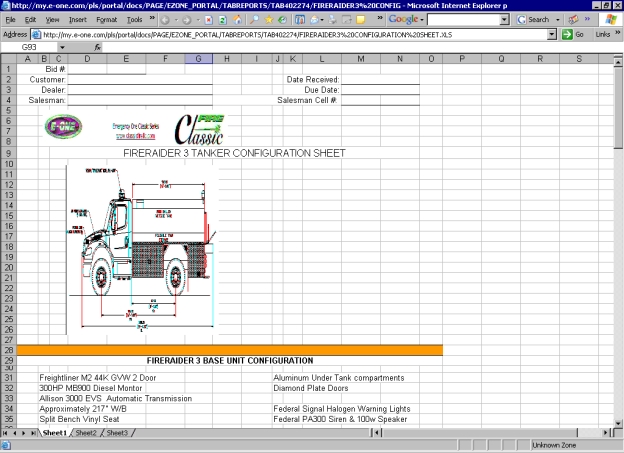The width and height of the screenshot is (624, 453).
Task: Open the Search magnifier icon
Action: [254, 20]
